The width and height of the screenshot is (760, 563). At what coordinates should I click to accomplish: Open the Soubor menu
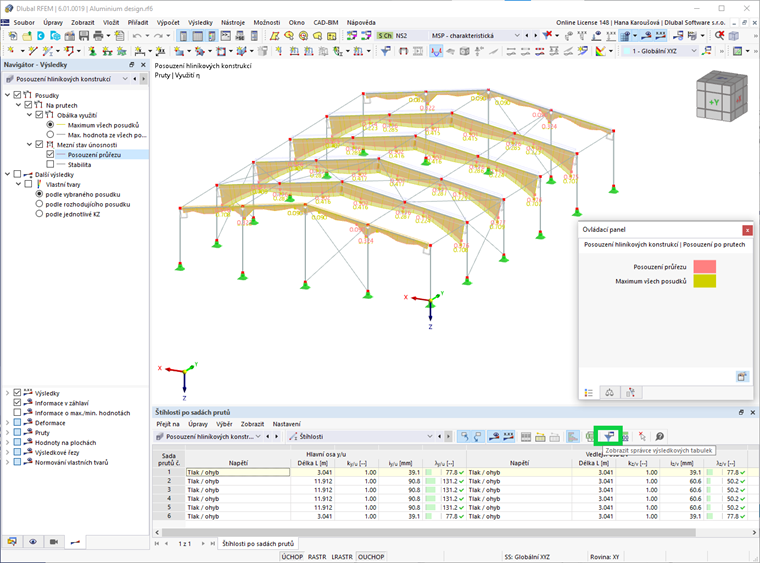(x=24, y=22)
